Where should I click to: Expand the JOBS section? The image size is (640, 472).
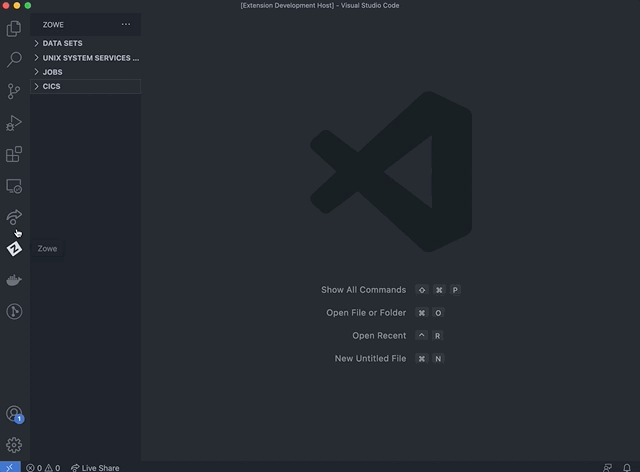pos(52,72)
